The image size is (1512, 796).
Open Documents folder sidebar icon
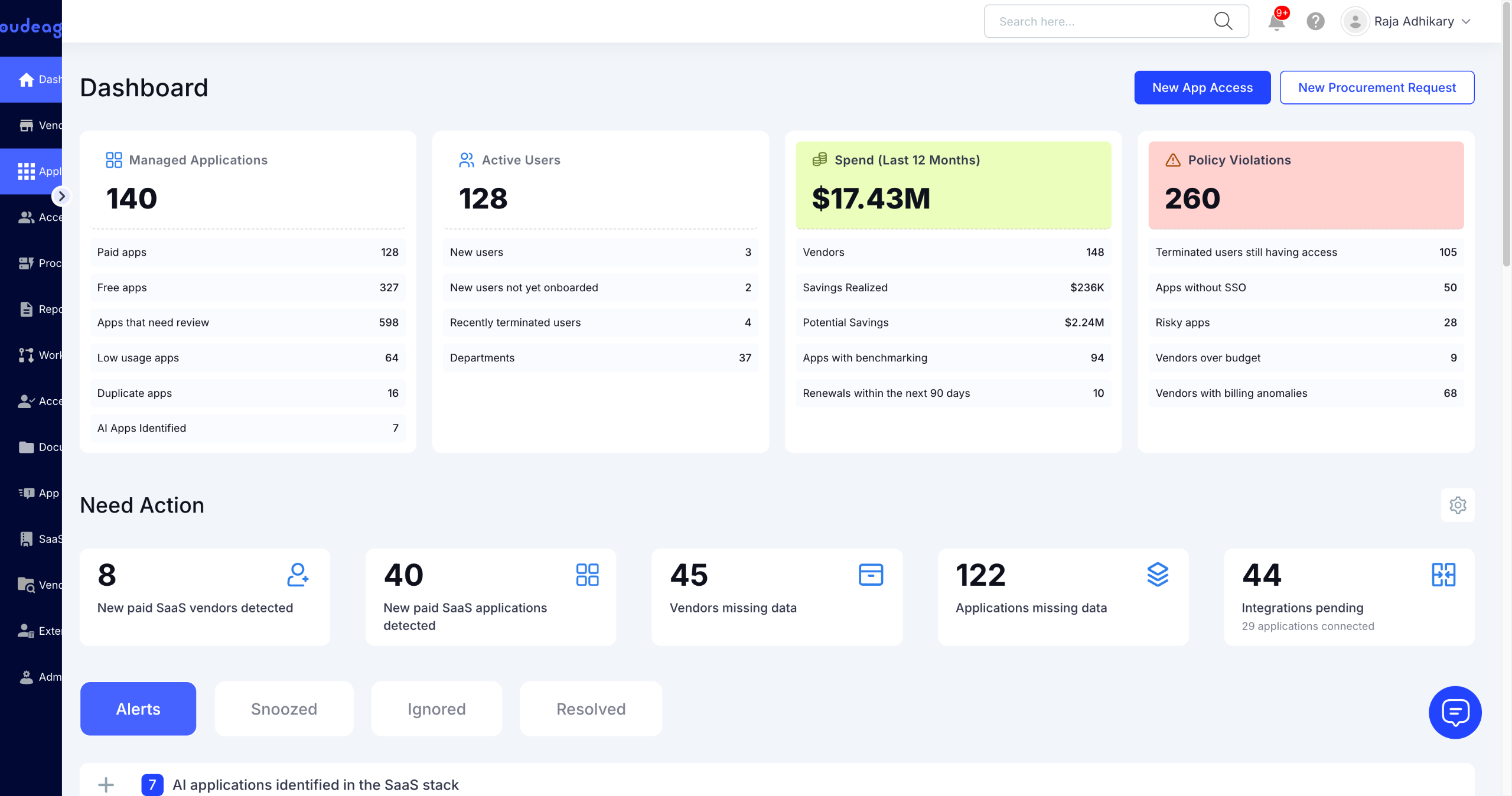[26, 447]
